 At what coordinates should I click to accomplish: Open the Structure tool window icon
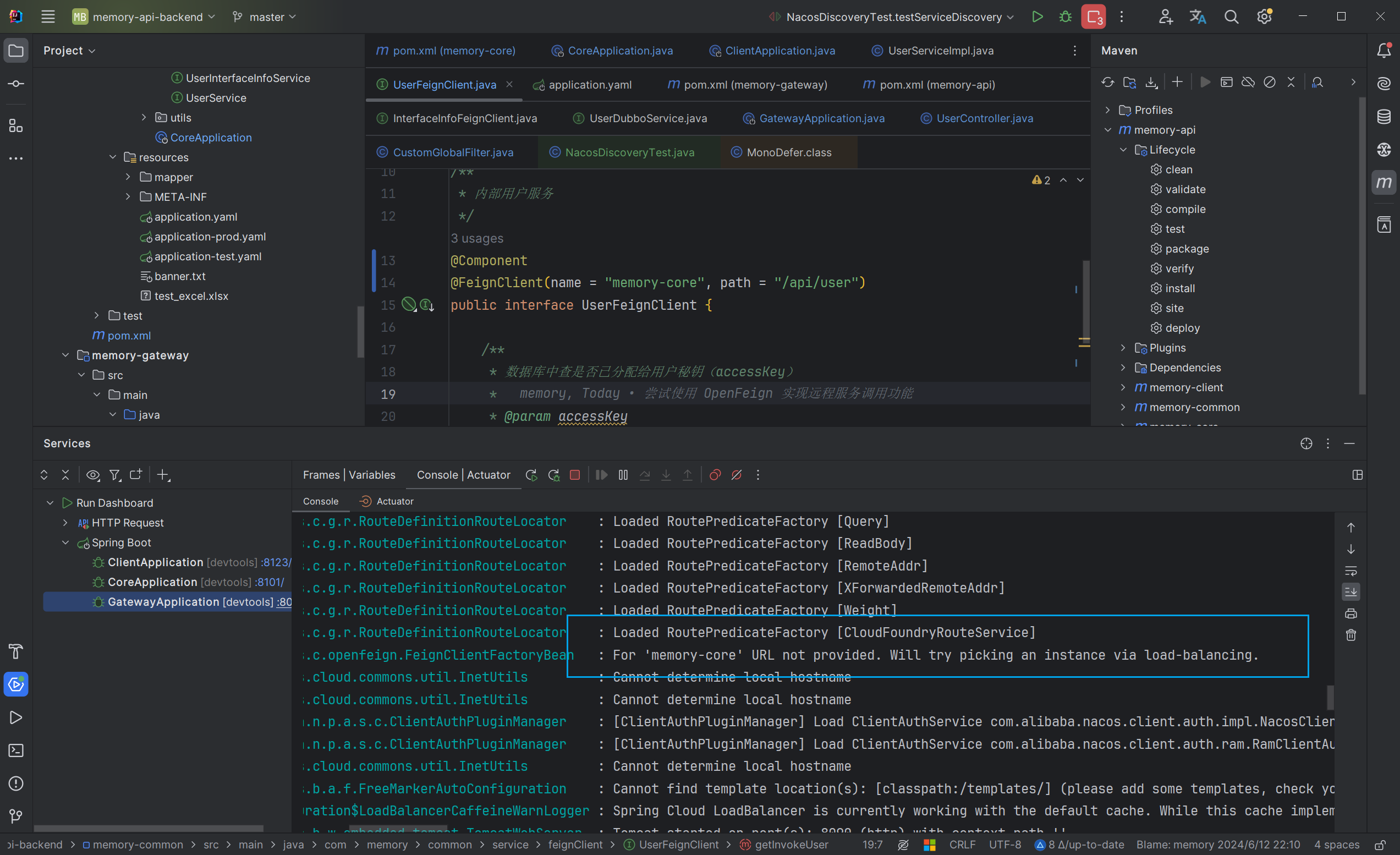coord(16,125)
